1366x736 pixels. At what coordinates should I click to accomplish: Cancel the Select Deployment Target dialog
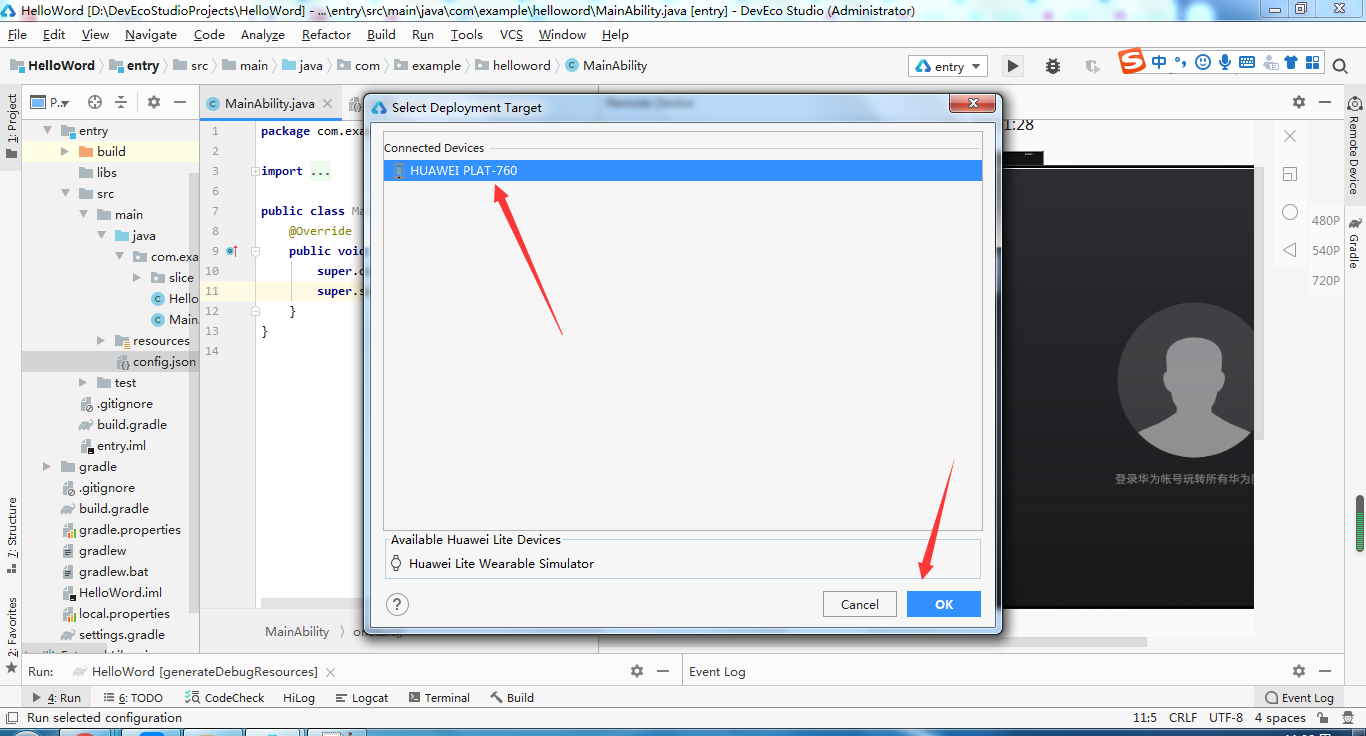[860, 604]
